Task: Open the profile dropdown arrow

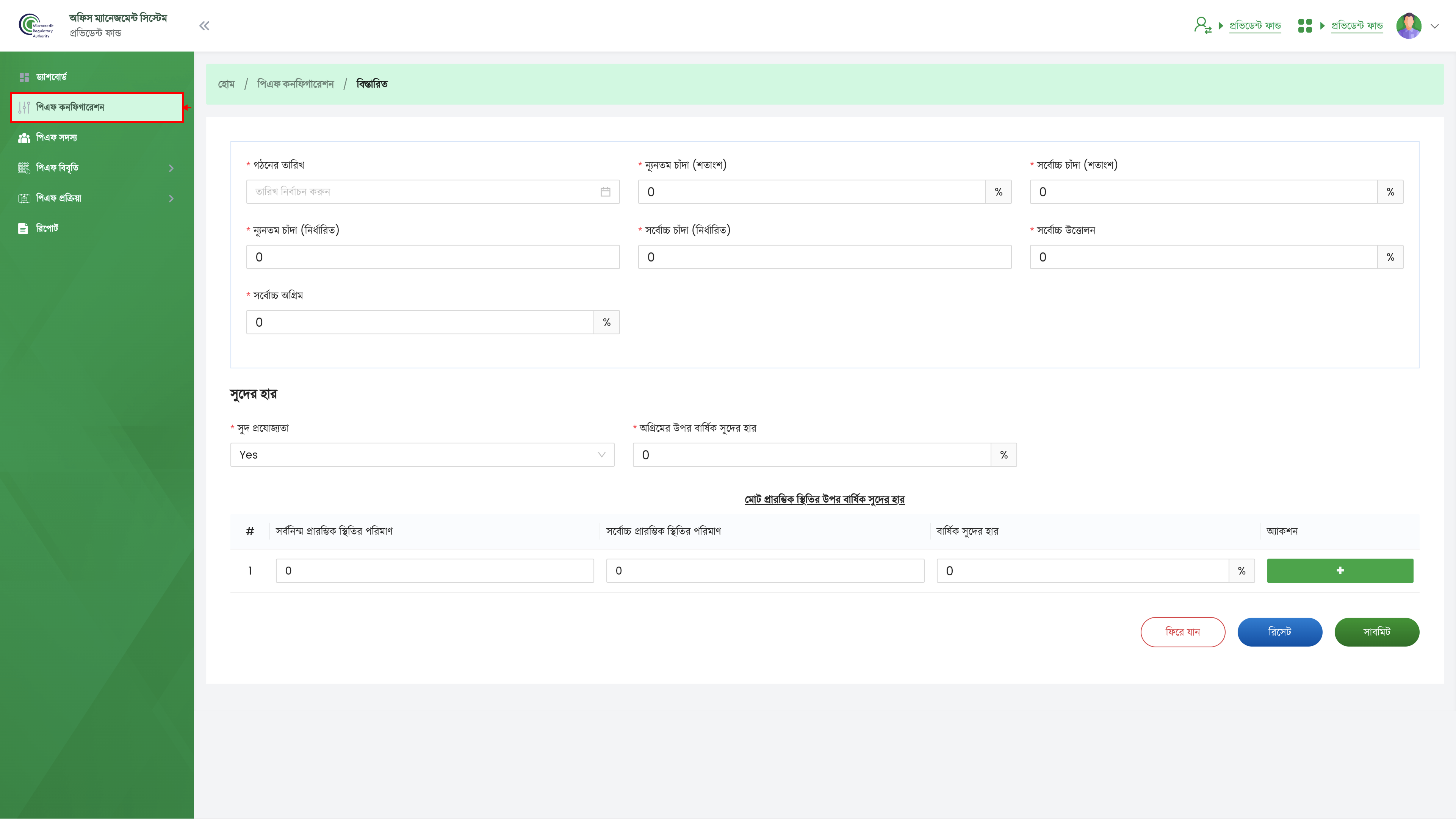Action: 1434,26
